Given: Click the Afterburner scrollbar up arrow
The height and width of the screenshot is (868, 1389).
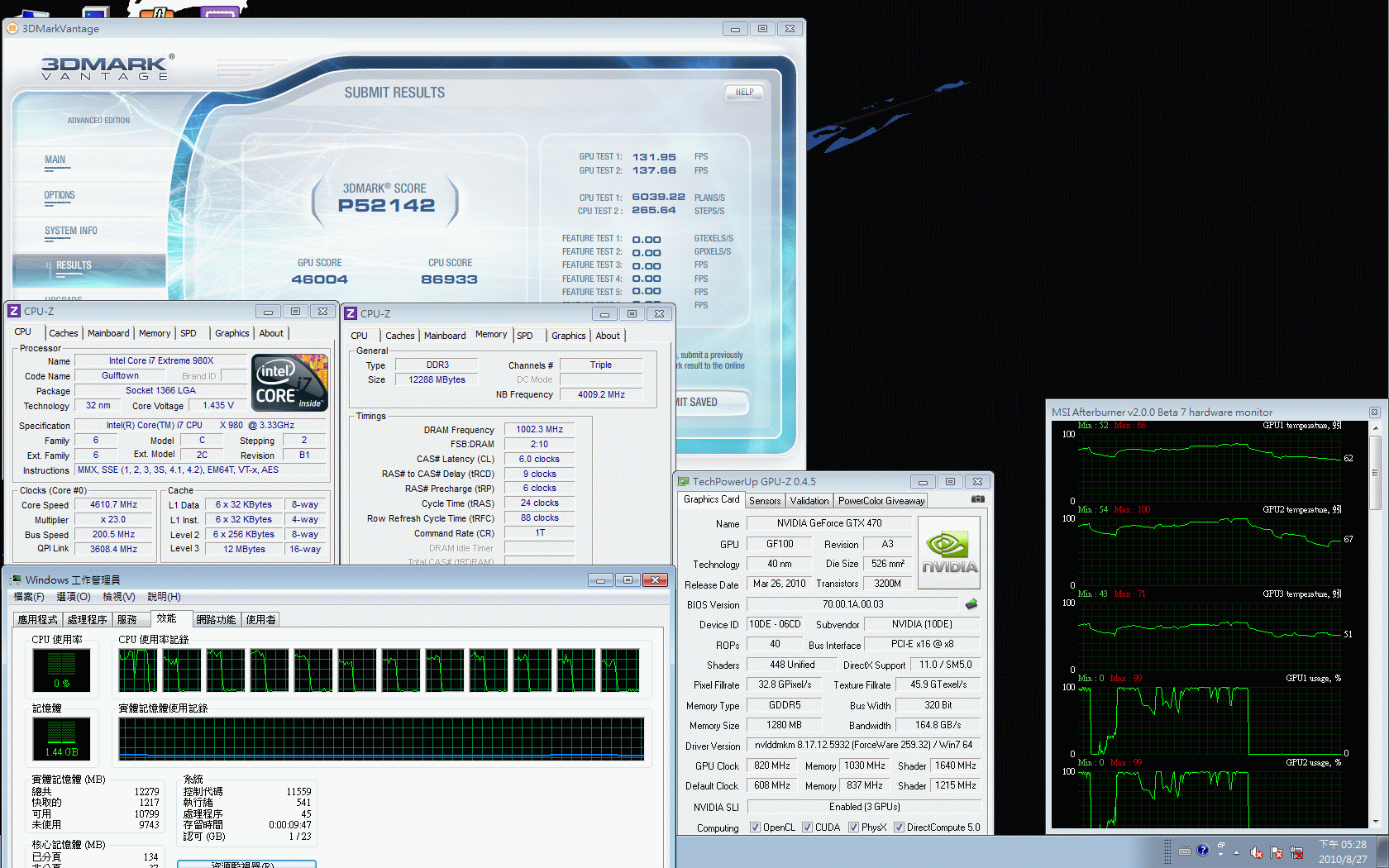Looking at the screenshot, I should click(1376, 428).
